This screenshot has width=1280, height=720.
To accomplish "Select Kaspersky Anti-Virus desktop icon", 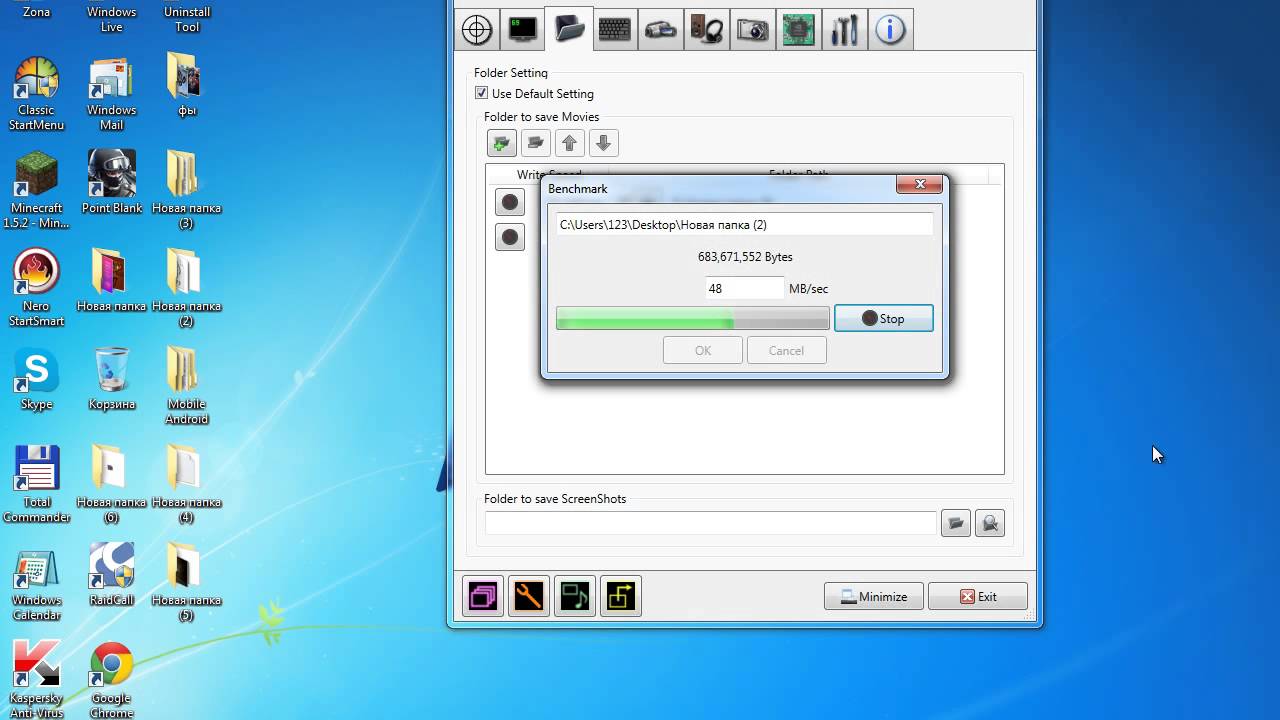I will (x=36, y=680).
